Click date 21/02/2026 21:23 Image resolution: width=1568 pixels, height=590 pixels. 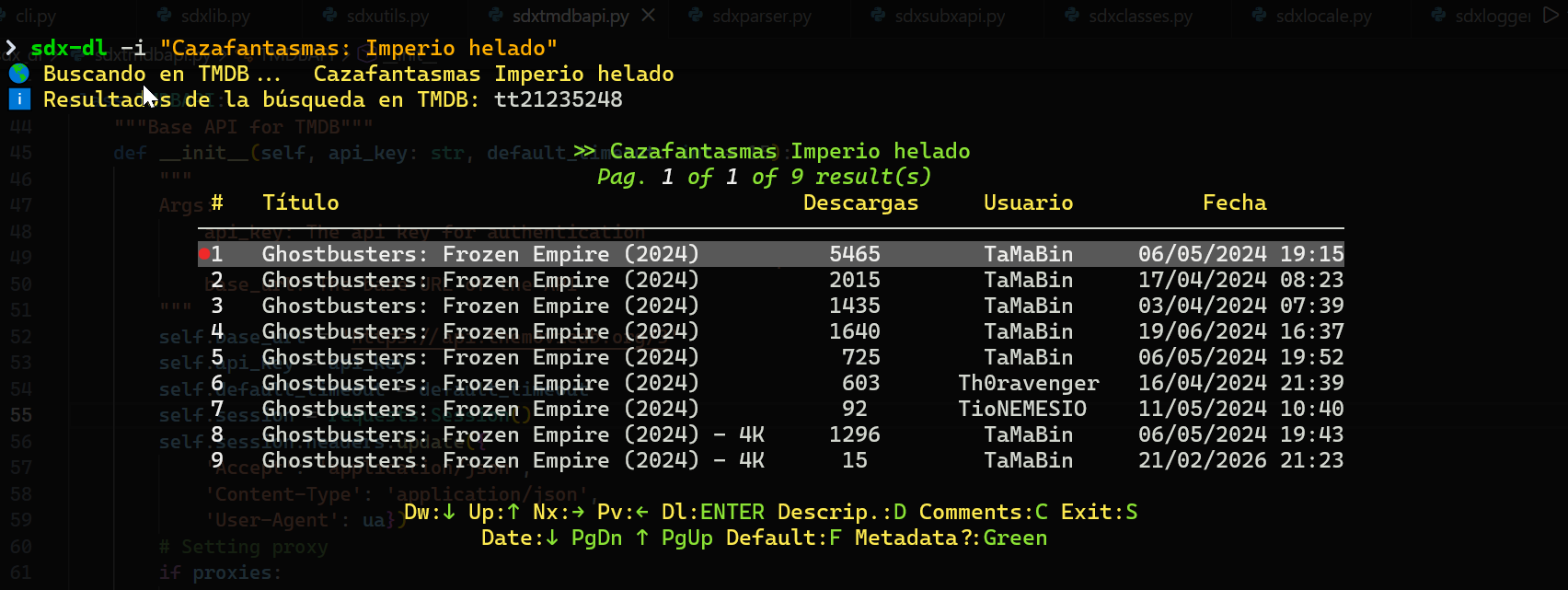tap(1240, 460)
